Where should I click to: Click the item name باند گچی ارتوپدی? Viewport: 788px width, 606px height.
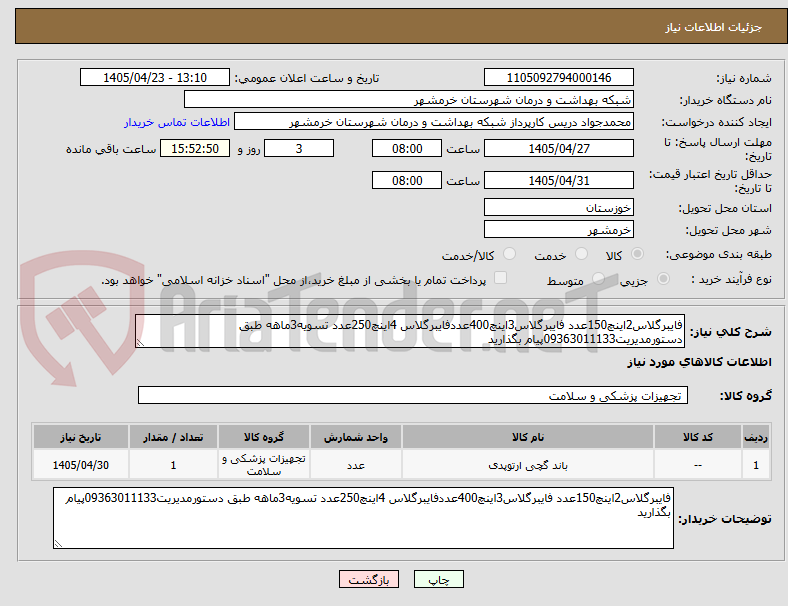[528, 465]
